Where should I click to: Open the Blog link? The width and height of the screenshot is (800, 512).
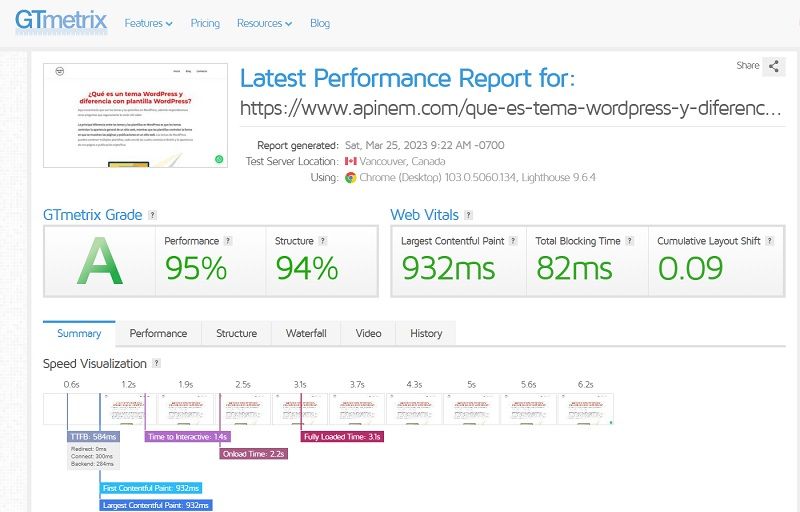point(320,23)
